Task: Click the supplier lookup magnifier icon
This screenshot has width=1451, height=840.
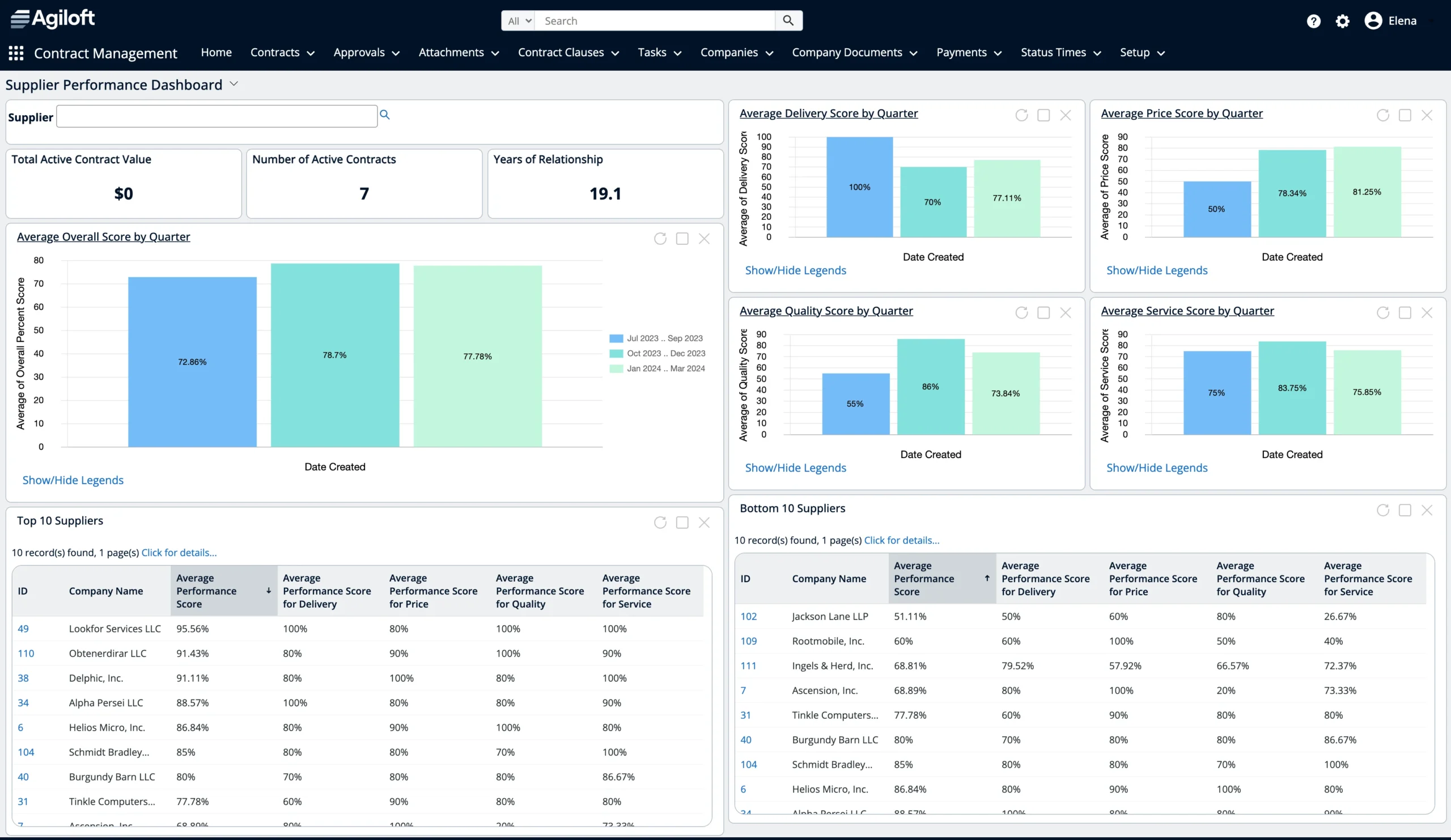Action: pos(385,114)
